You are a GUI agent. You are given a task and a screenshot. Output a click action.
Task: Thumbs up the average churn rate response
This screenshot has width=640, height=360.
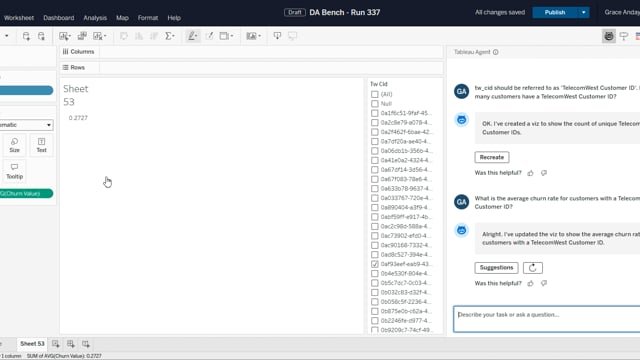click(530, 283)
